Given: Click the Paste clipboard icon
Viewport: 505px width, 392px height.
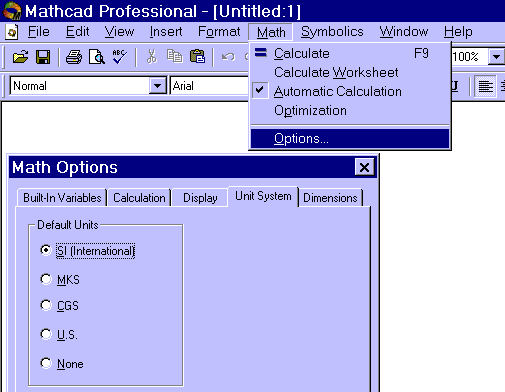Looking at the screenshot, I should [197, 56].
